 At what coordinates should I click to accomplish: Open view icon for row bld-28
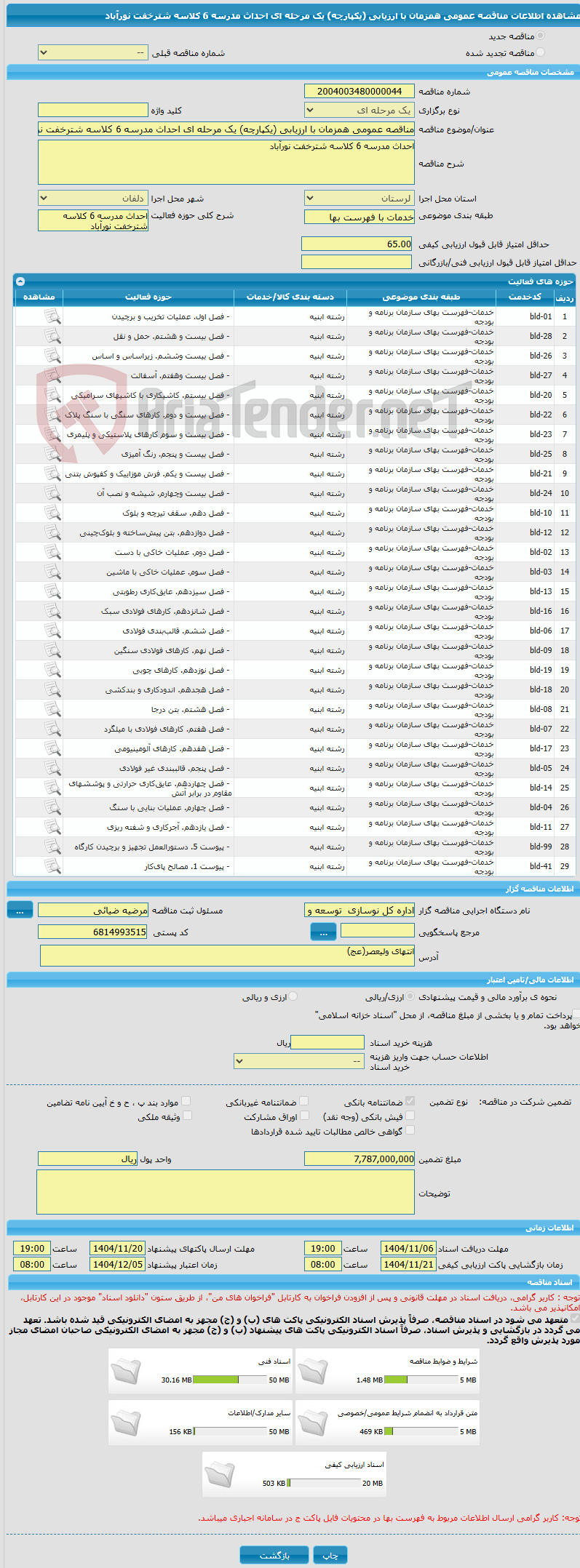pos(52,336)
